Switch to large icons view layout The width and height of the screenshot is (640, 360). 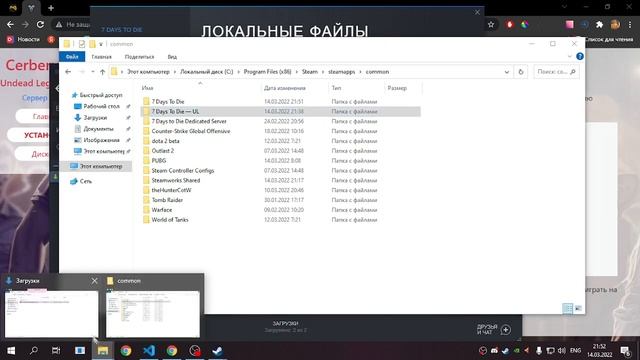(578, 308)
